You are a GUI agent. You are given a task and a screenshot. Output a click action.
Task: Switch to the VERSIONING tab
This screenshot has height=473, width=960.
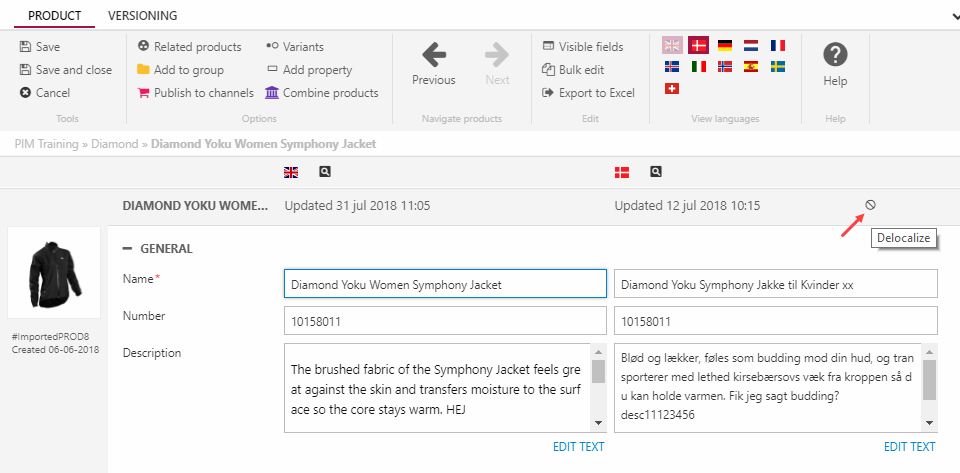142,16
